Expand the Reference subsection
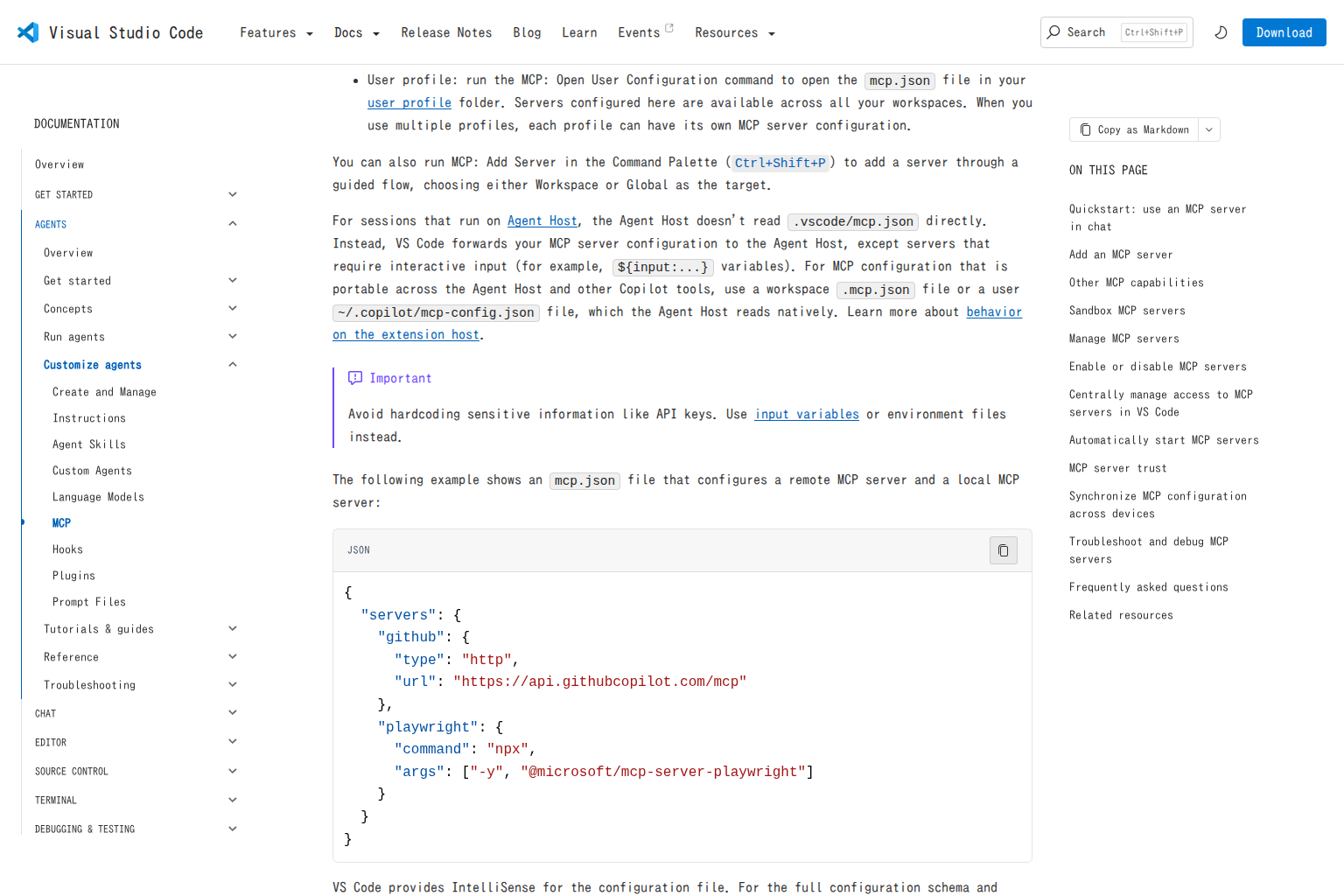Viewport: 1344px width, 896px height. click(x=233, y=656)
